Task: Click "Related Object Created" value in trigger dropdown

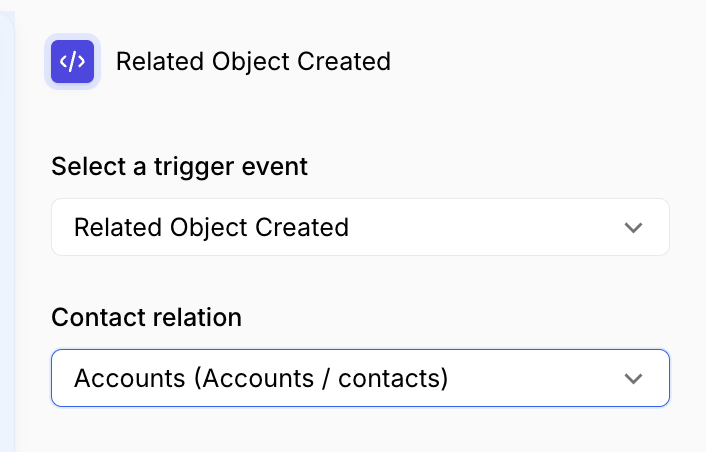Action: tap(211, 227)
